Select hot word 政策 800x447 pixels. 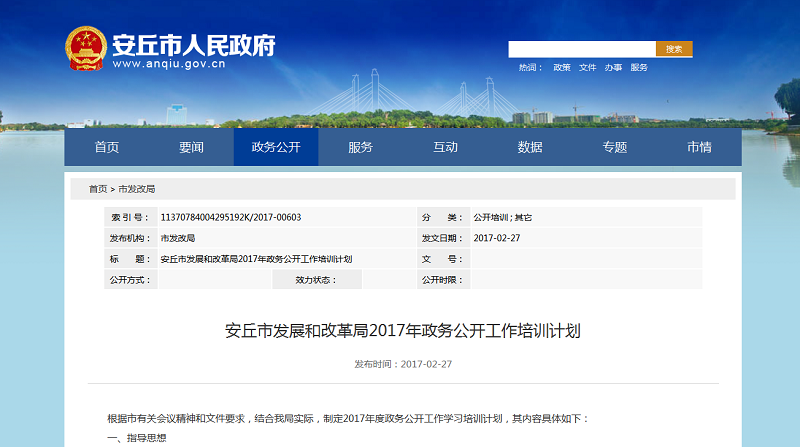pos(562,67)
